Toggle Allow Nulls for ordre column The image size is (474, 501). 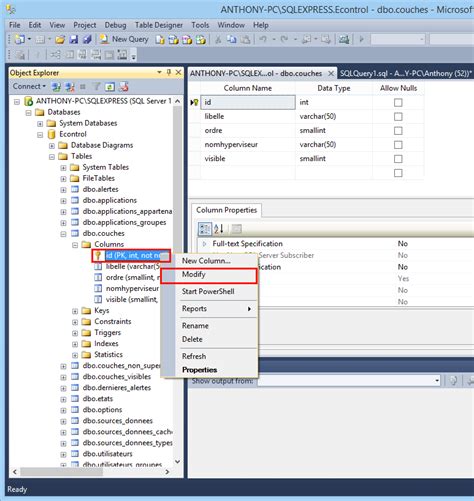click(x=398, y=131)
